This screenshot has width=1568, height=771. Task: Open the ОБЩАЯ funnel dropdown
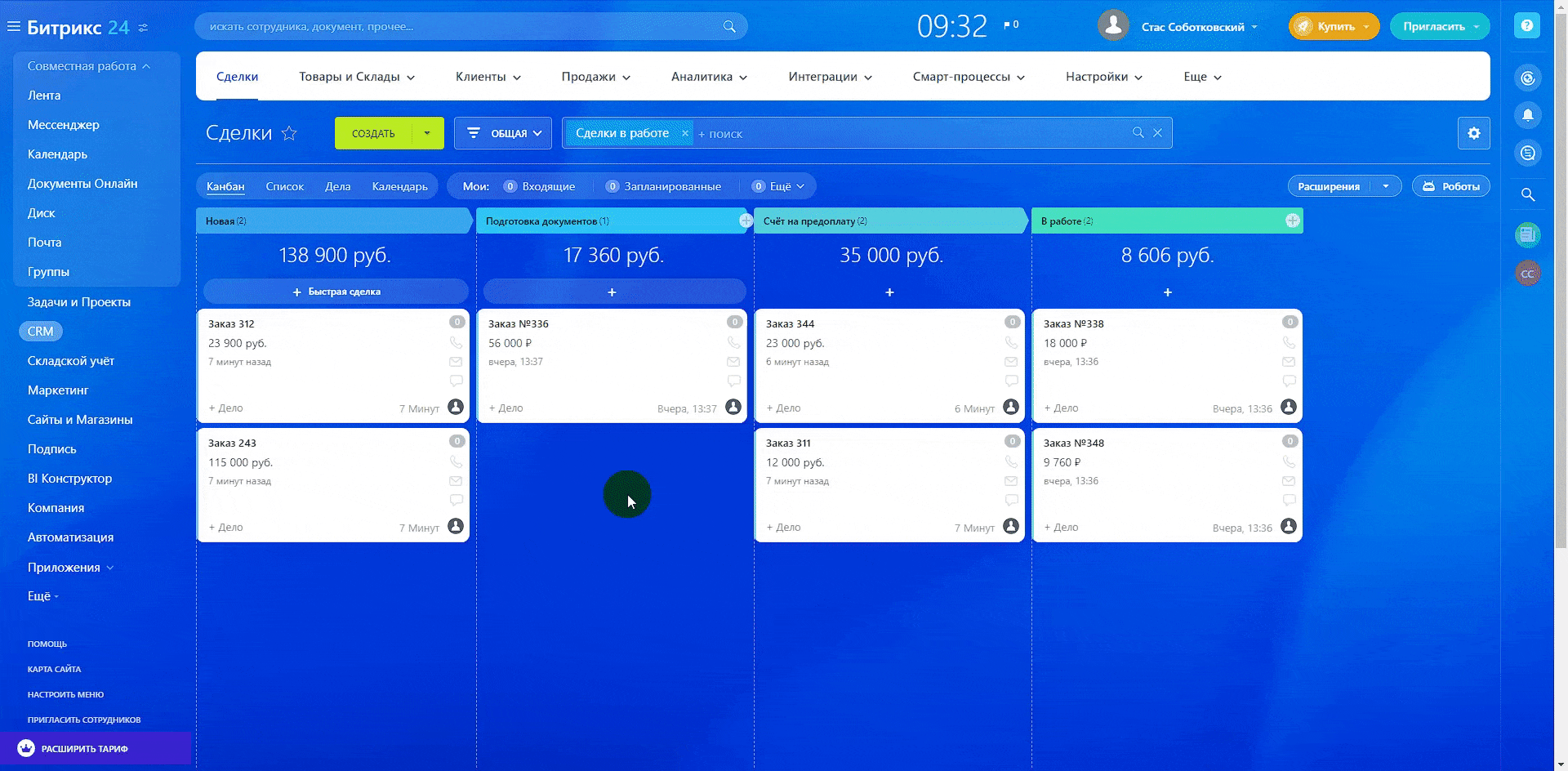pyautogui.click(x=503, y=133)
